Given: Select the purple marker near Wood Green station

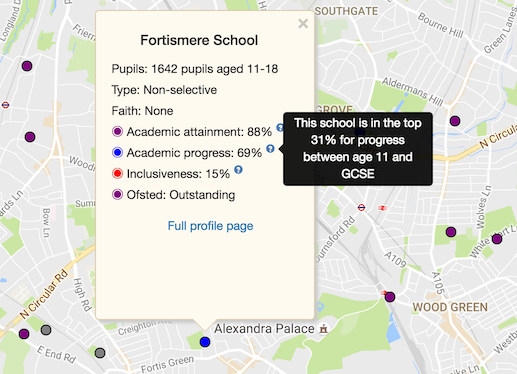Looking at the screenshot, I should (390, 297).
